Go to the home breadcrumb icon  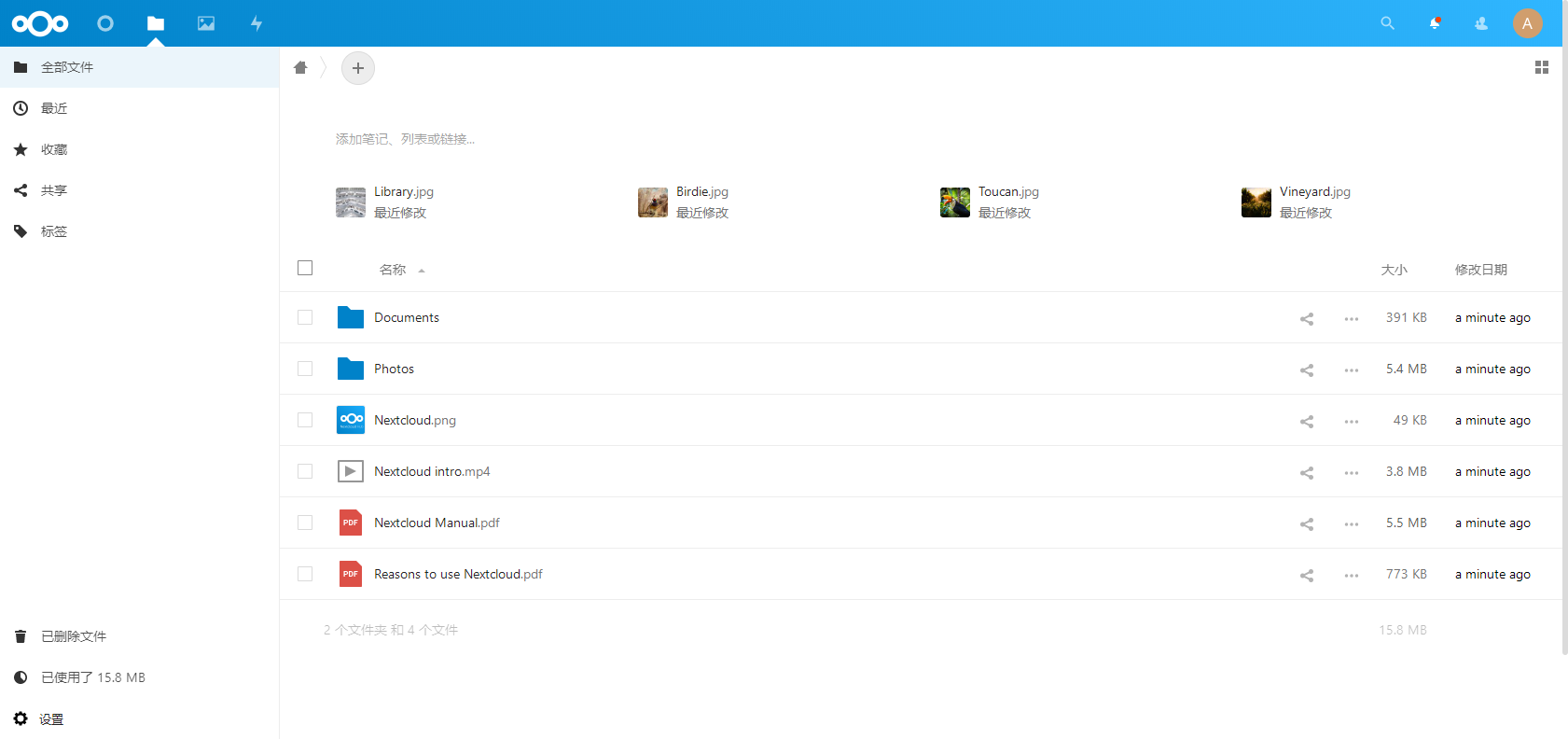(x=300, y=67)
